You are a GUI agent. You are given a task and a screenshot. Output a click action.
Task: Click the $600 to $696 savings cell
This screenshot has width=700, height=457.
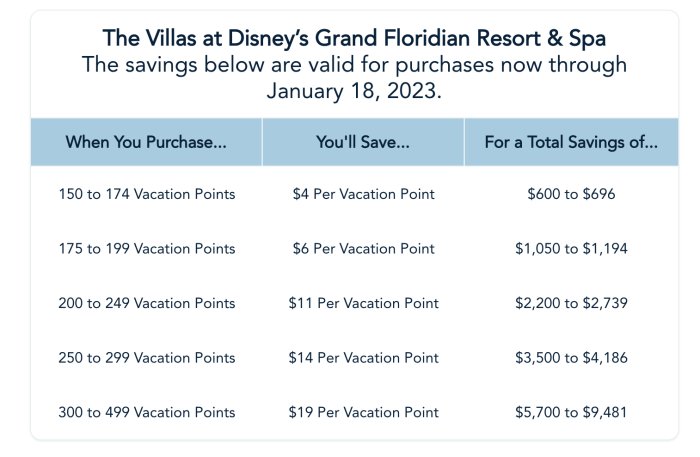571,194
